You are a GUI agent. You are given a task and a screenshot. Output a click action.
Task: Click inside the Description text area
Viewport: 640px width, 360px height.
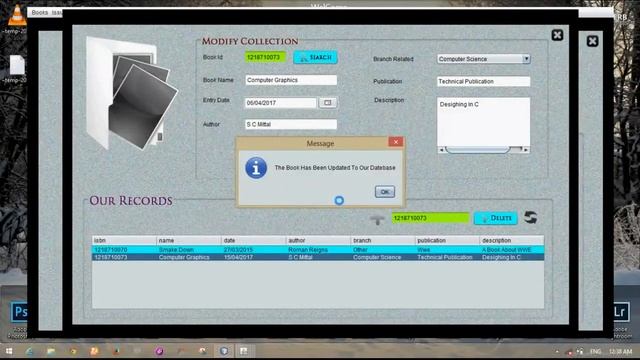[483, 122]
